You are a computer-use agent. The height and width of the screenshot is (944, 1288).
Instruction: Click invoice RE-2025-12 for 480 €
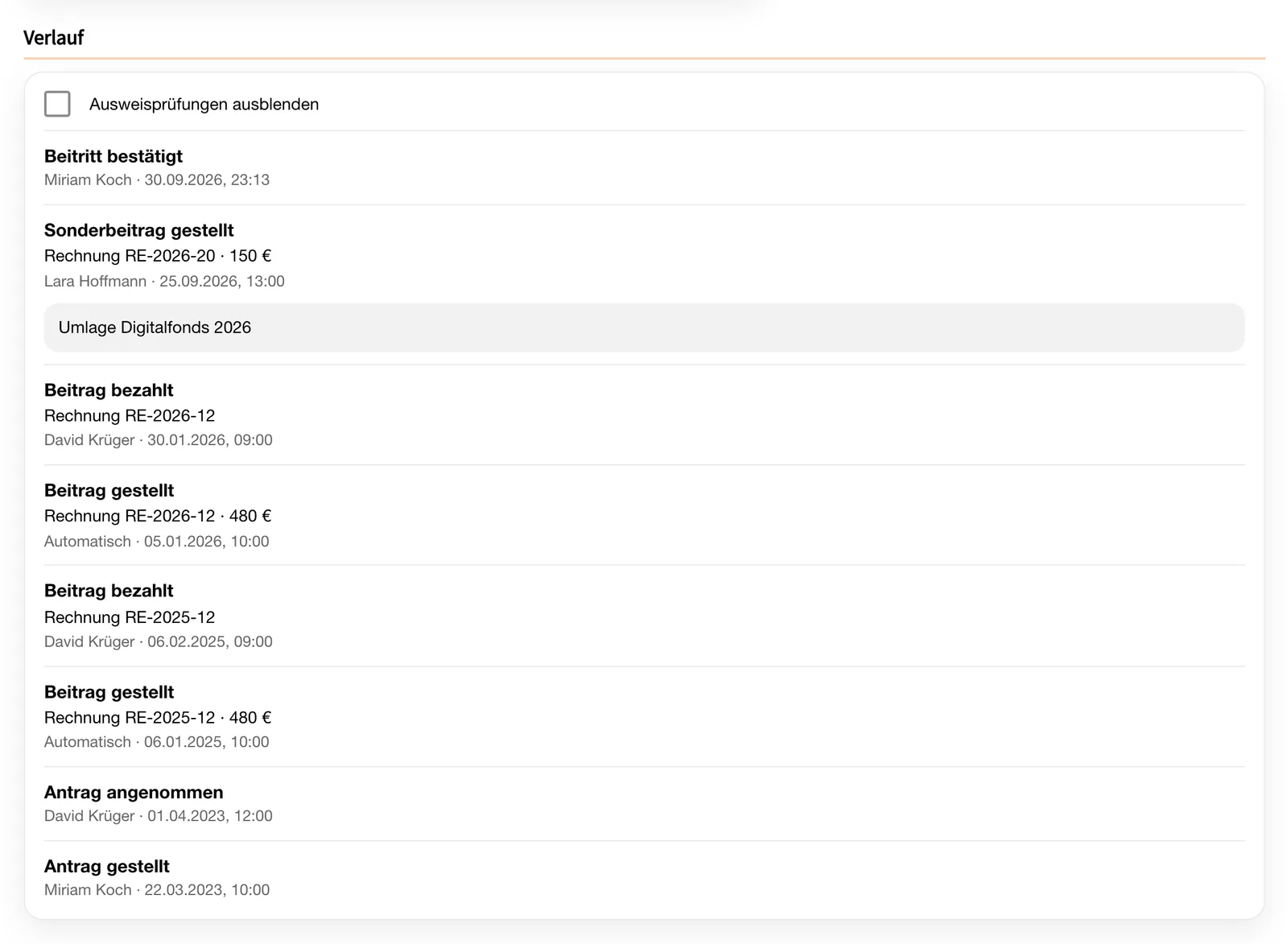coord(158,718)
